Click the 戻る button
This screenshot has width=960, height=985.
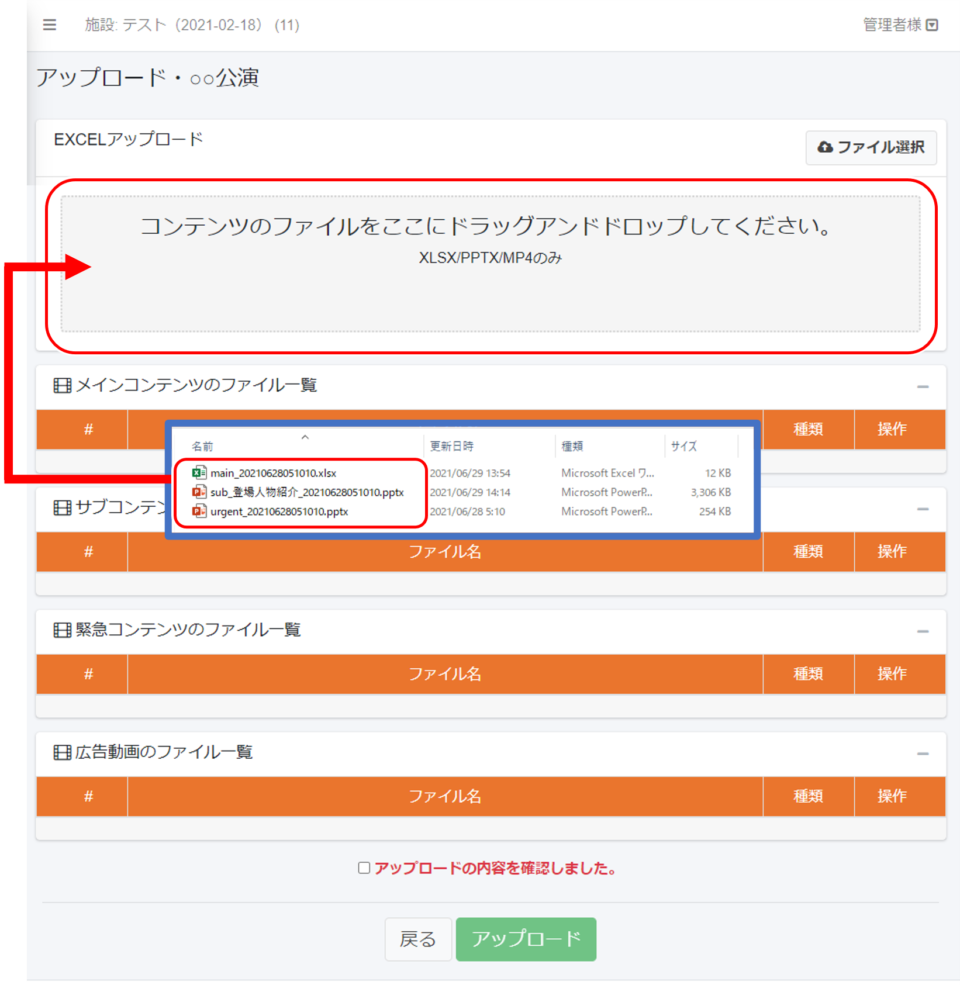[x=418, y=939]
